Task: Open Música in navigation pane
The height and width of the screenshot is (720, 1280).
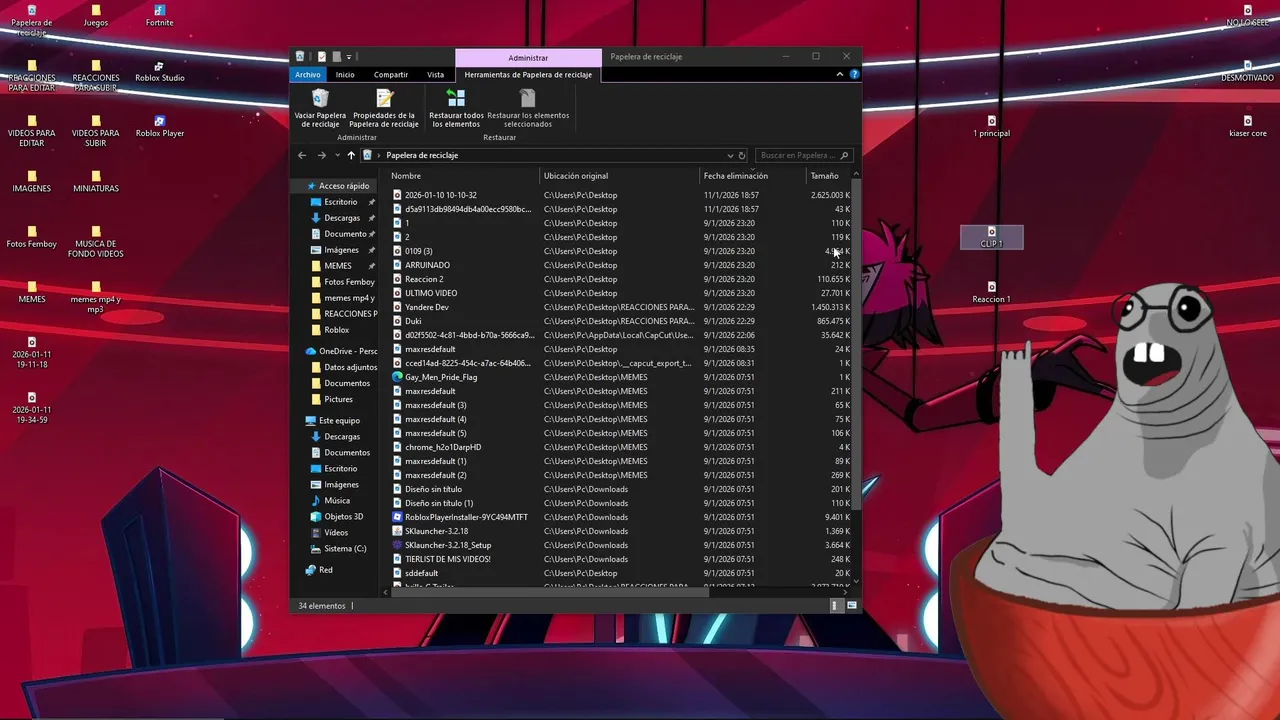Action: coord(337,501)
